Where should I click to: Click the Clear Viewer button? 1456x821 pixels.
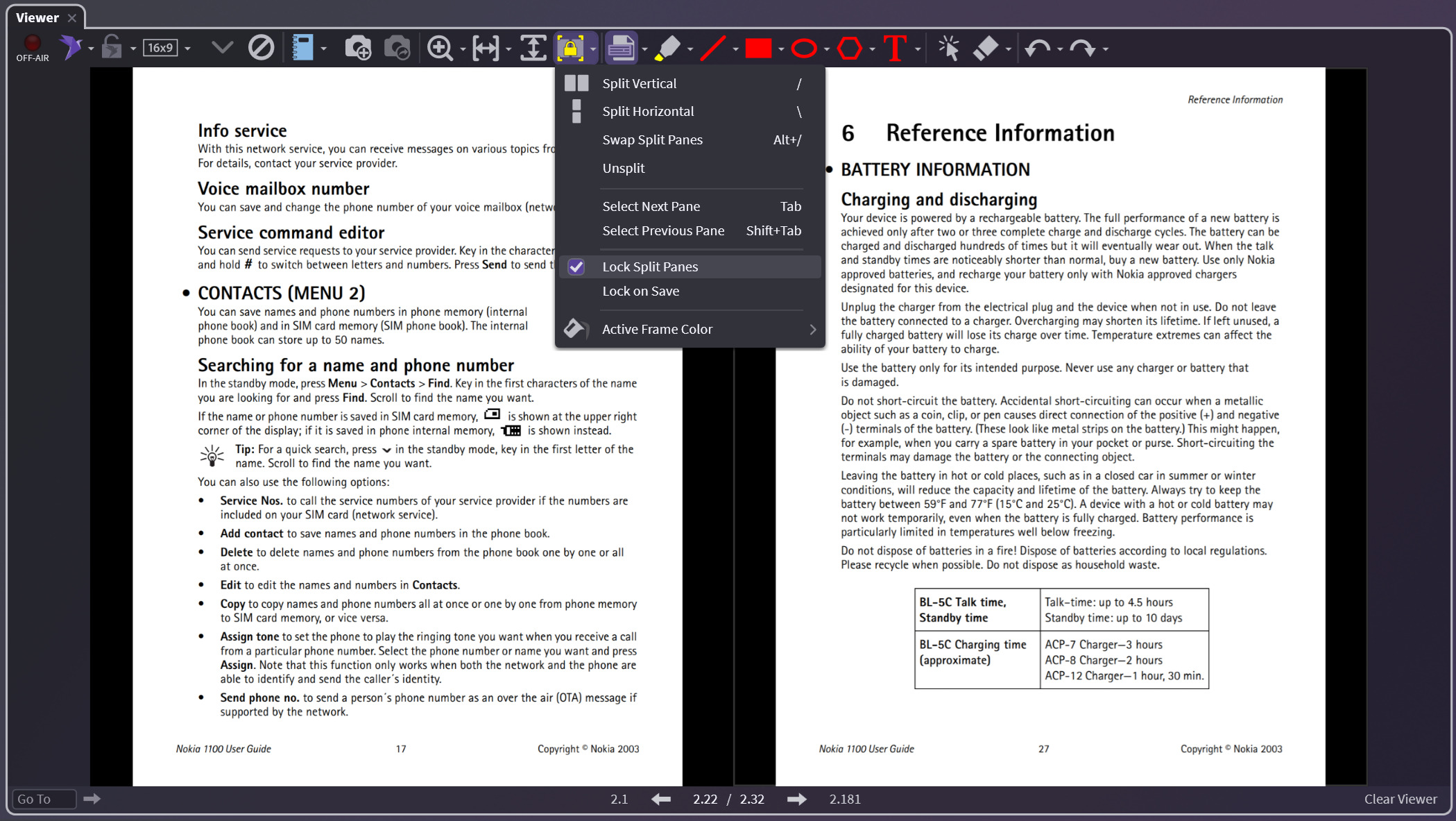[x=1400, y=799]
